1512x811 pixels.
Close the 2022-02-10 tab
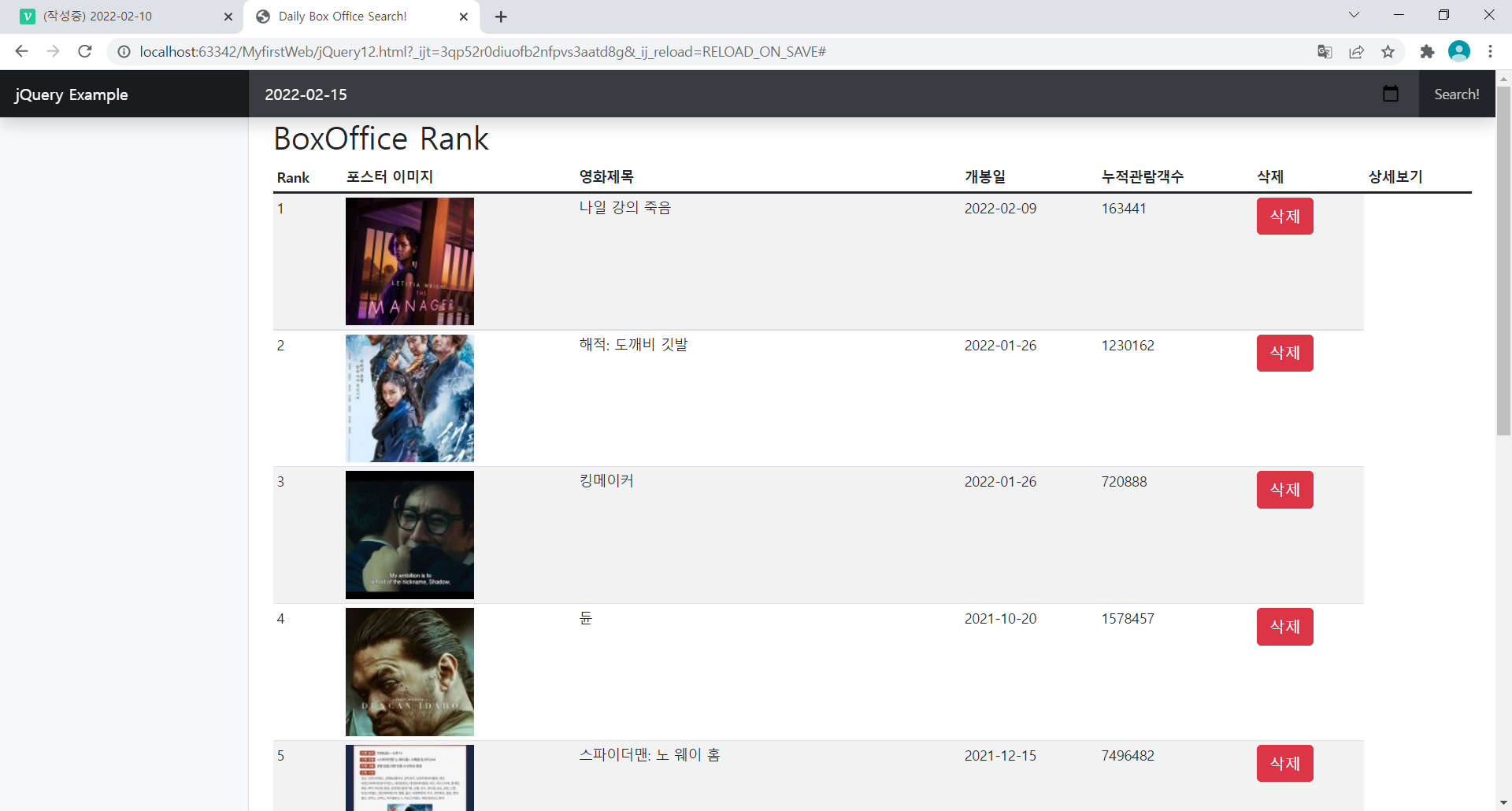(228, 17)
